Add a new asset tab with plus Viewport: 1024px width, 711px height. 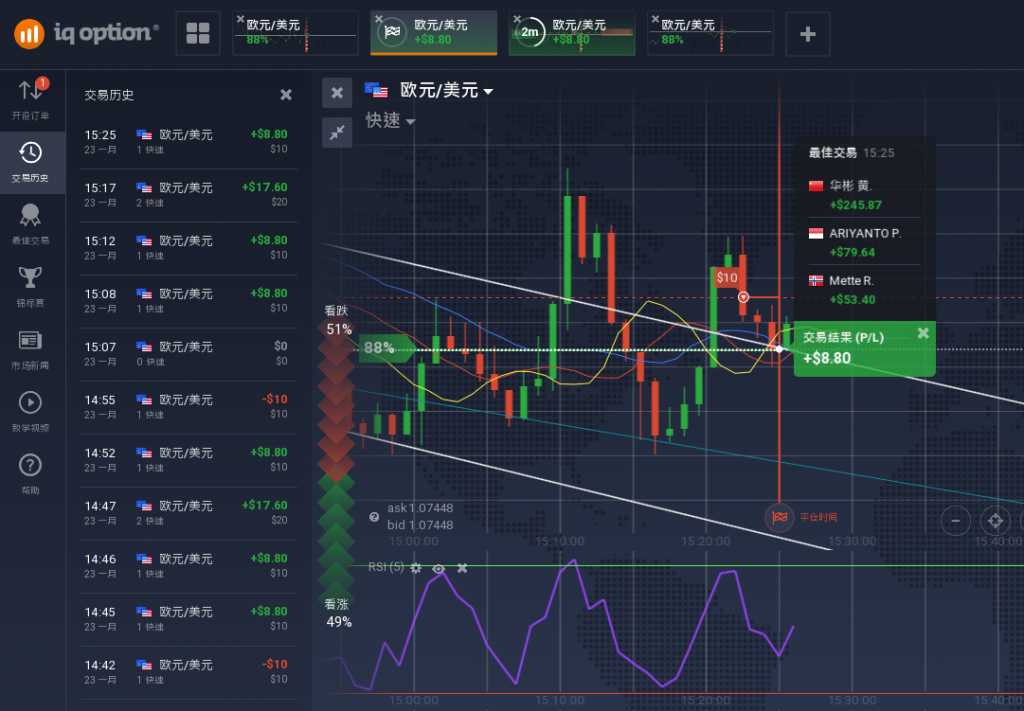point(808,34)
